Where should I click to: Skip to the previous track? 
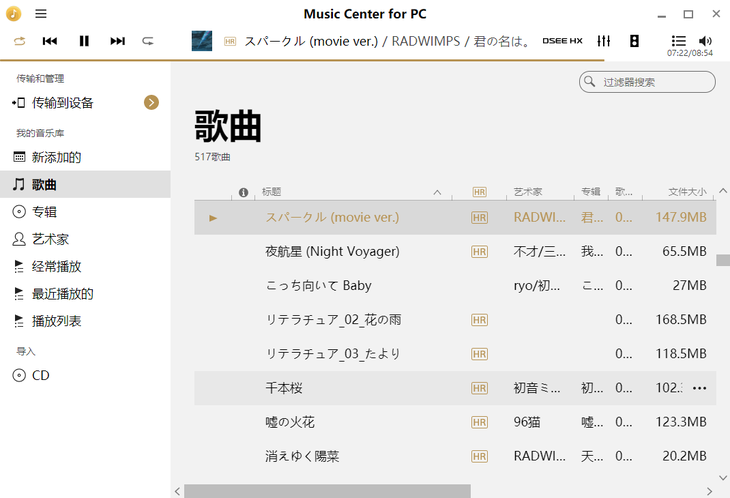click(x=50, y=41)
